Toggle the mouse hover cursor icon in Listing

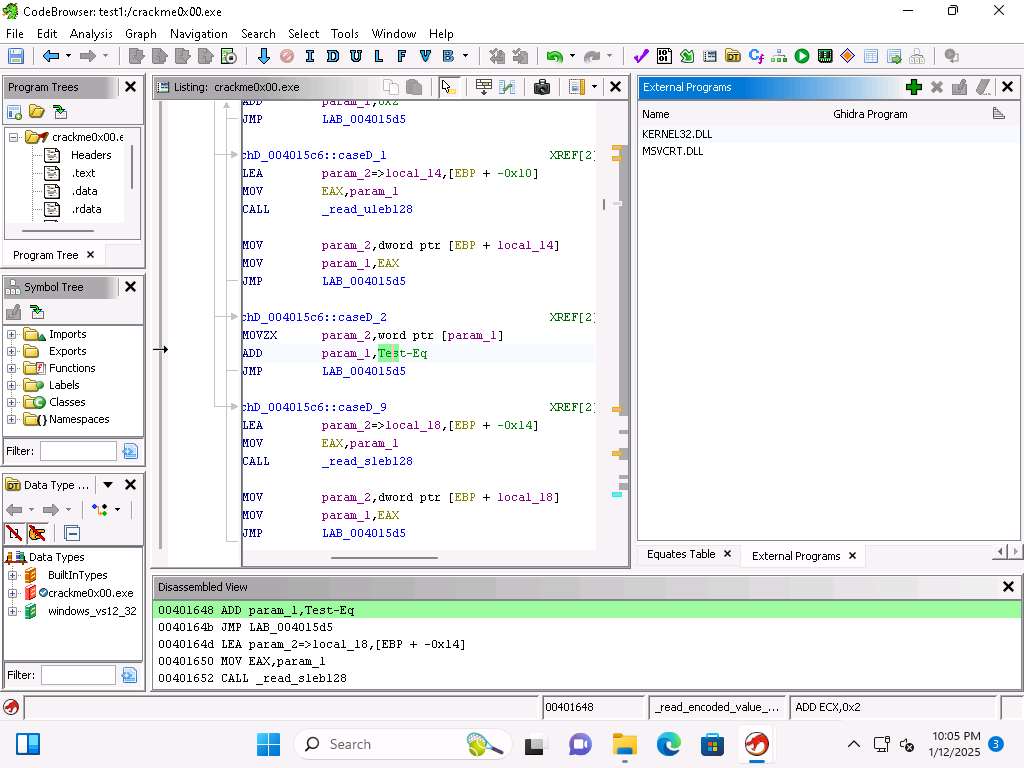click(x=448, y=87)
